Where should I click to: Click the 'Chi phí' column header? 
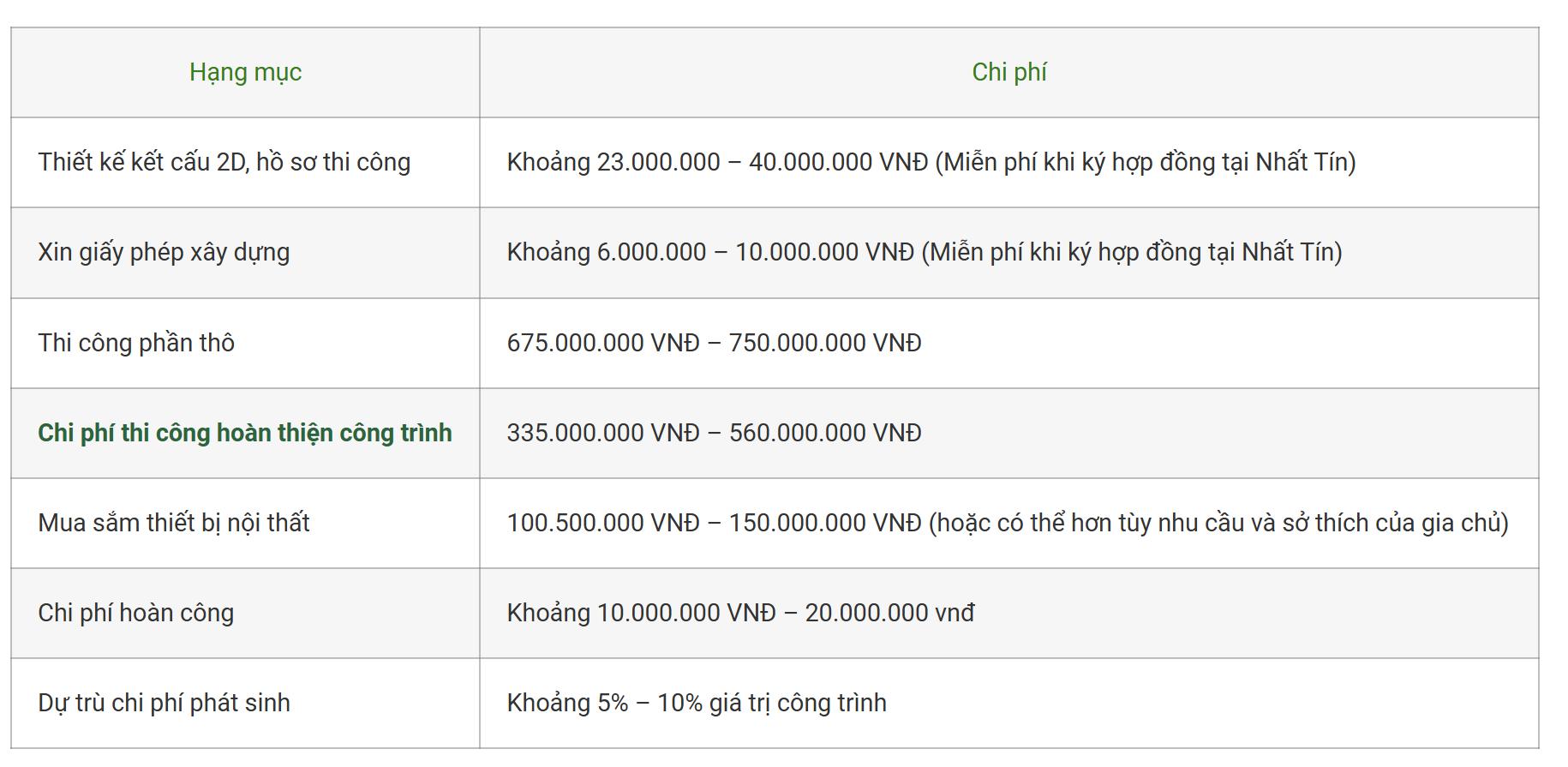pos(1008,73)
